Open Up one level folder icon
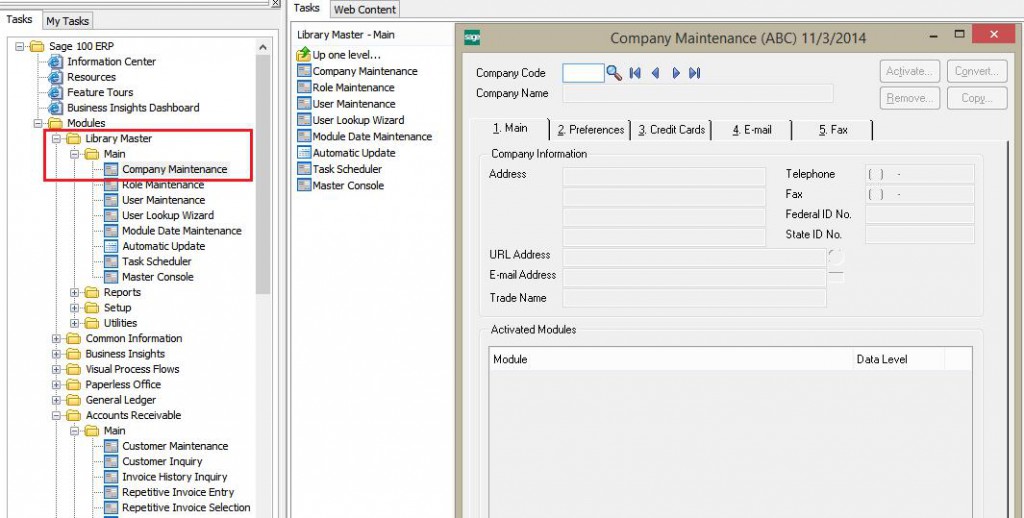The image size is (1024, 518). click(304, 55)
